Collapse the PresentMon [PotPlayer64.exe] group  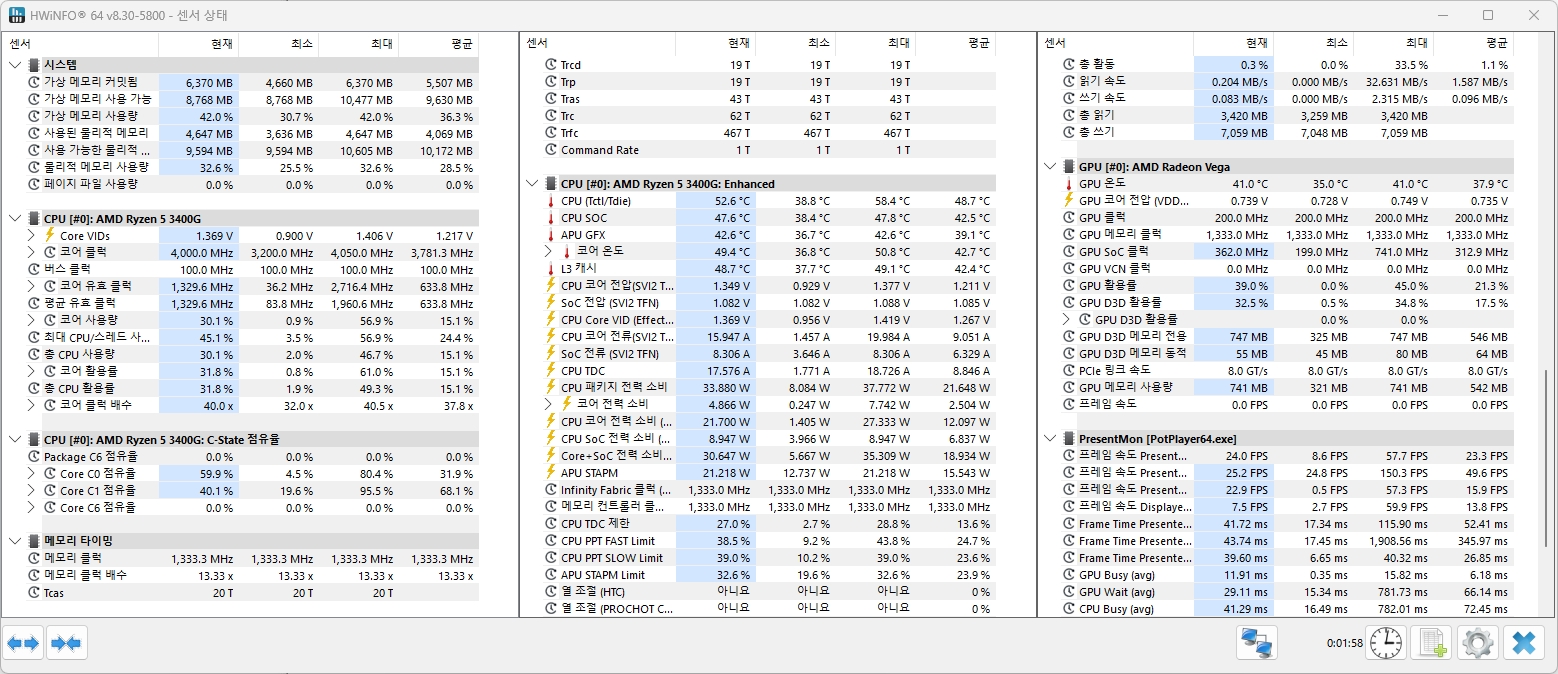(x=1049, y=439)
